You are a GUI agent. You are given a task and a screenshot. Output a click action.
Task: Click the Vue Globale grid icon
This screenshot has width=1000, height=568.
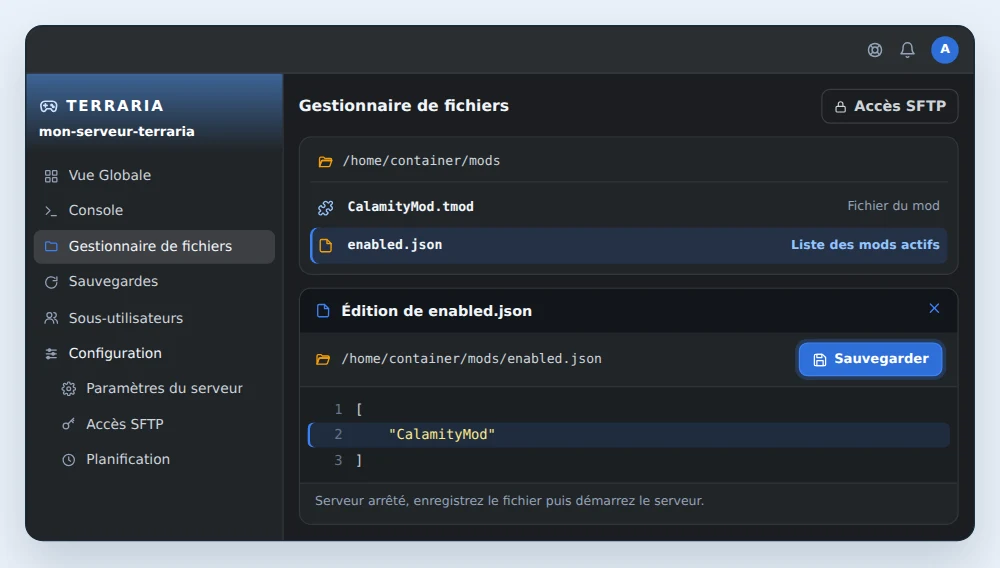tap(51, 176)
